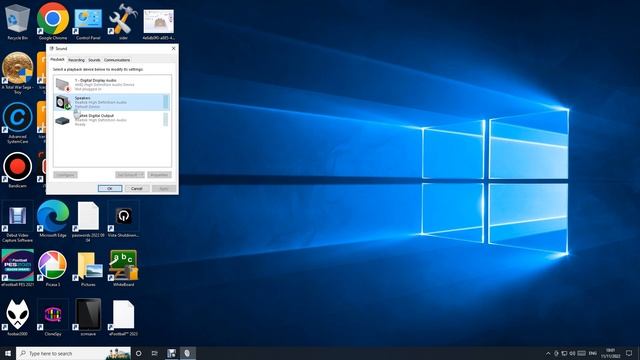This screenshot has width=640, height=360.
Task: Open the Communications tab
Action: [x=117, y=60]
